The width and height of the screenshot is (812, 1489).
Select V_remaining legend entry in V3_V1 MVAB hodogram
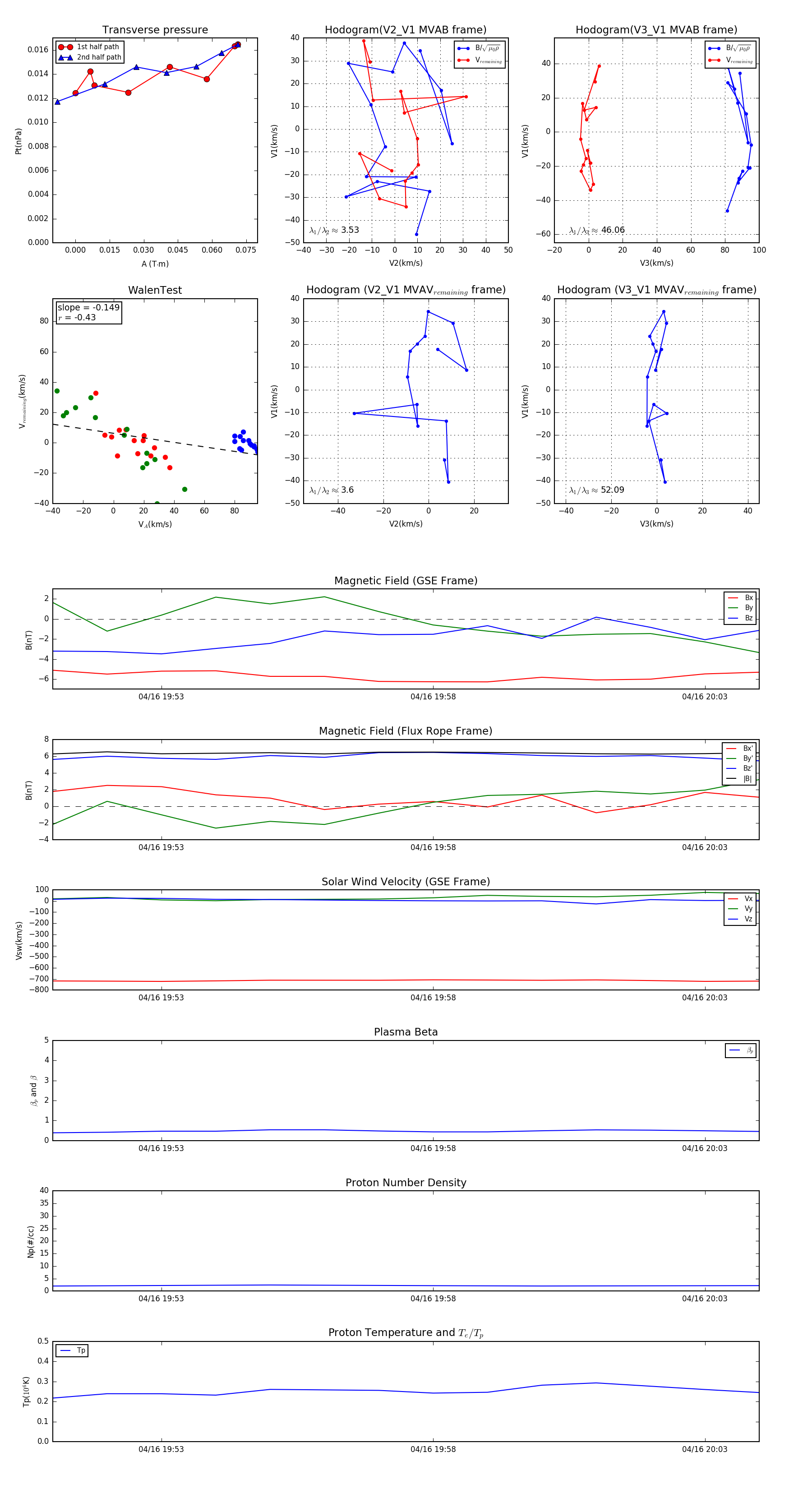730,60
